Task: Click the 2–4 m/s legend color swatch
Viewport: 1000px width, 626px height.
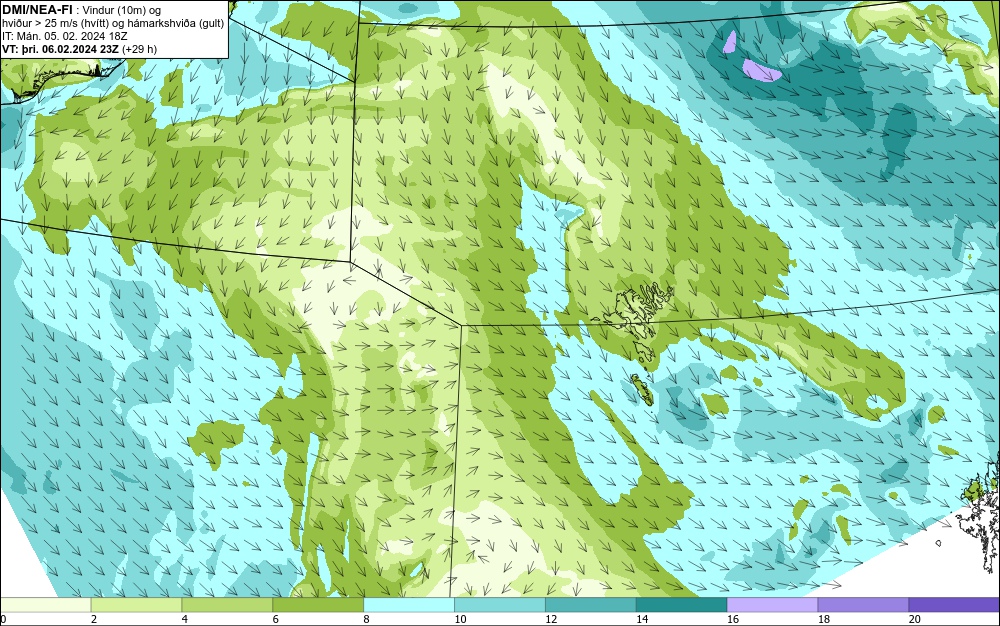Action: click(x=136, y=605)
